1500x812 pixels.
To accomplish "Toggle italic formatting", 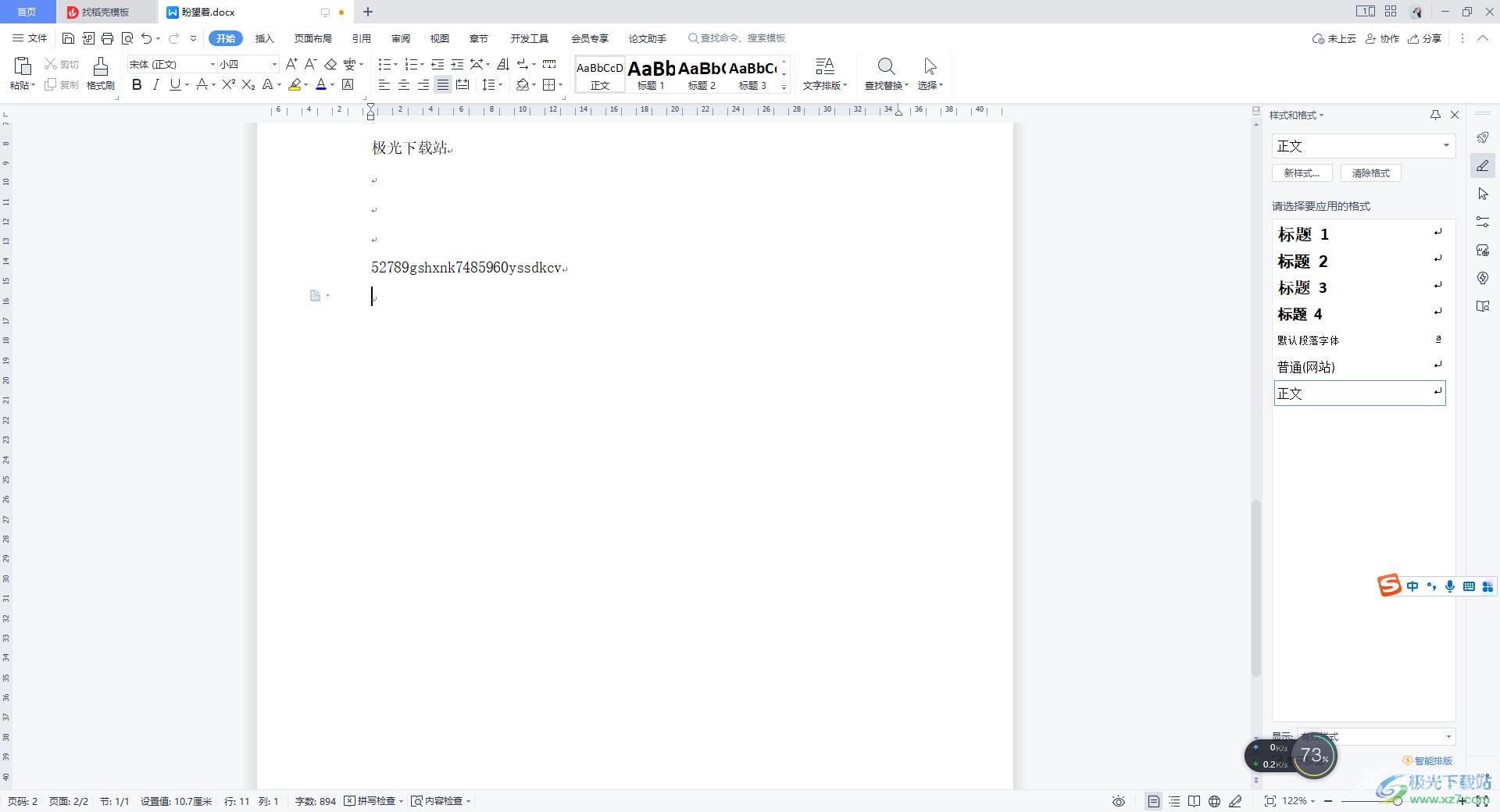I will (x=155, y=84).
